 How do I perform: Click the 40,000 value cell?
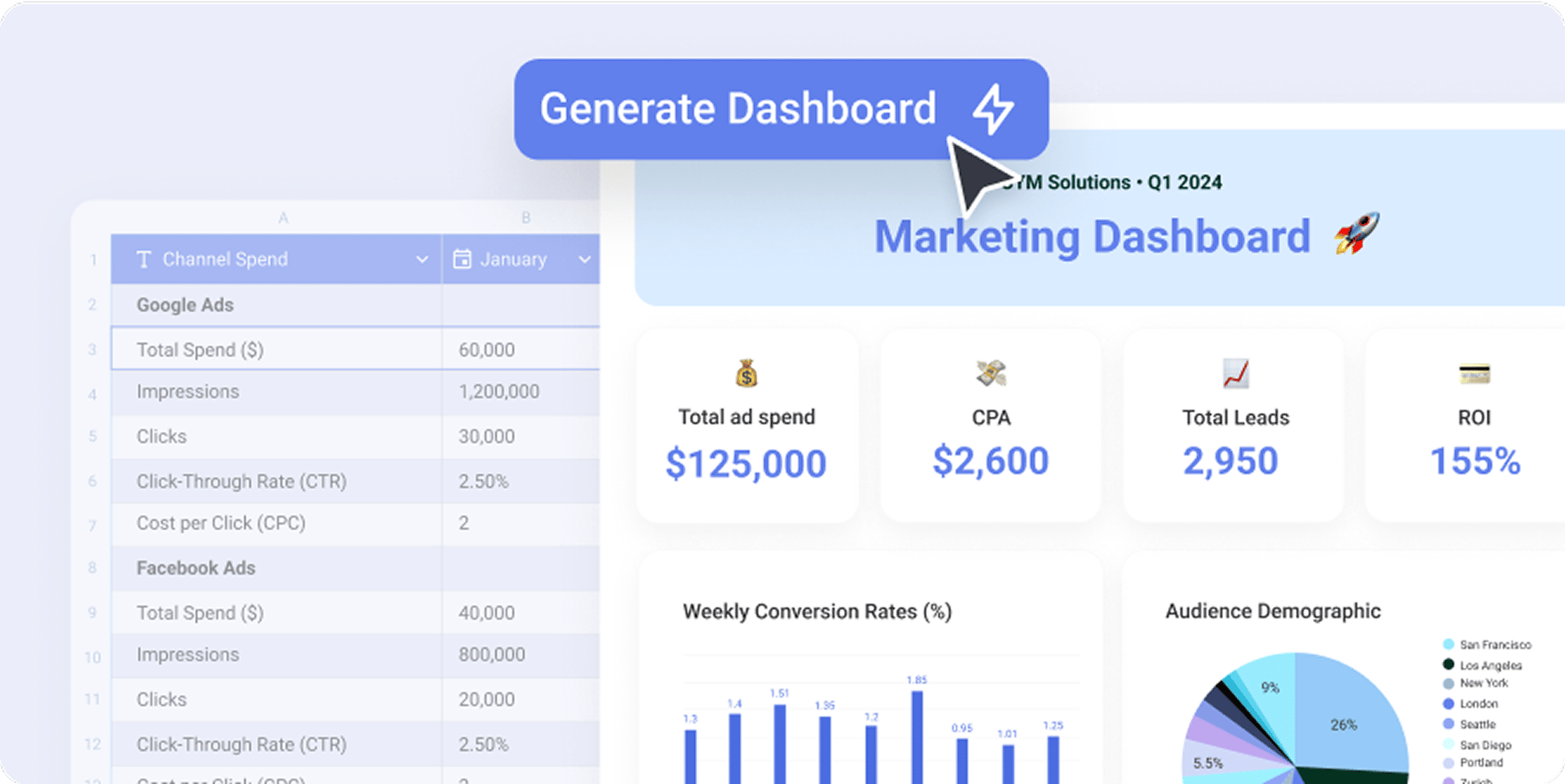521,613
